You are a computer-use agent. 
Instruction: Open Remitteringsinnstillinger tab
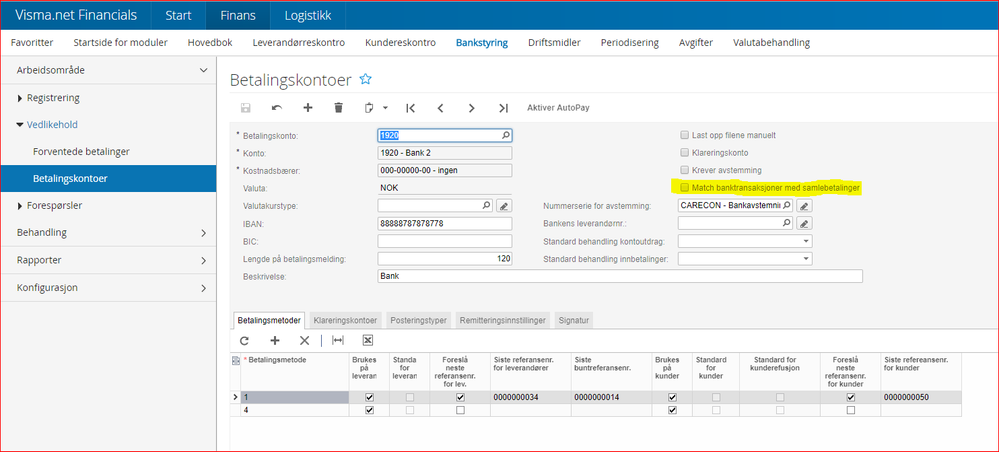click(503, 321)
